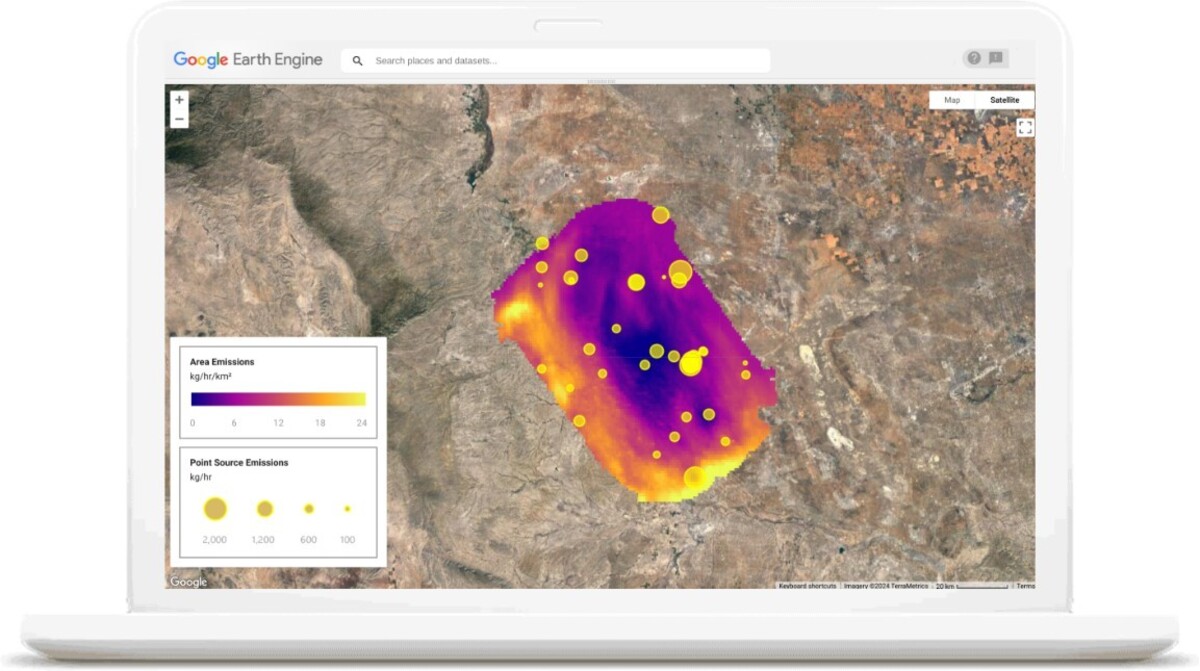Click the value 24 on the color scale
The height and width of the screenshot is (671, 1200).
point(362,423)
